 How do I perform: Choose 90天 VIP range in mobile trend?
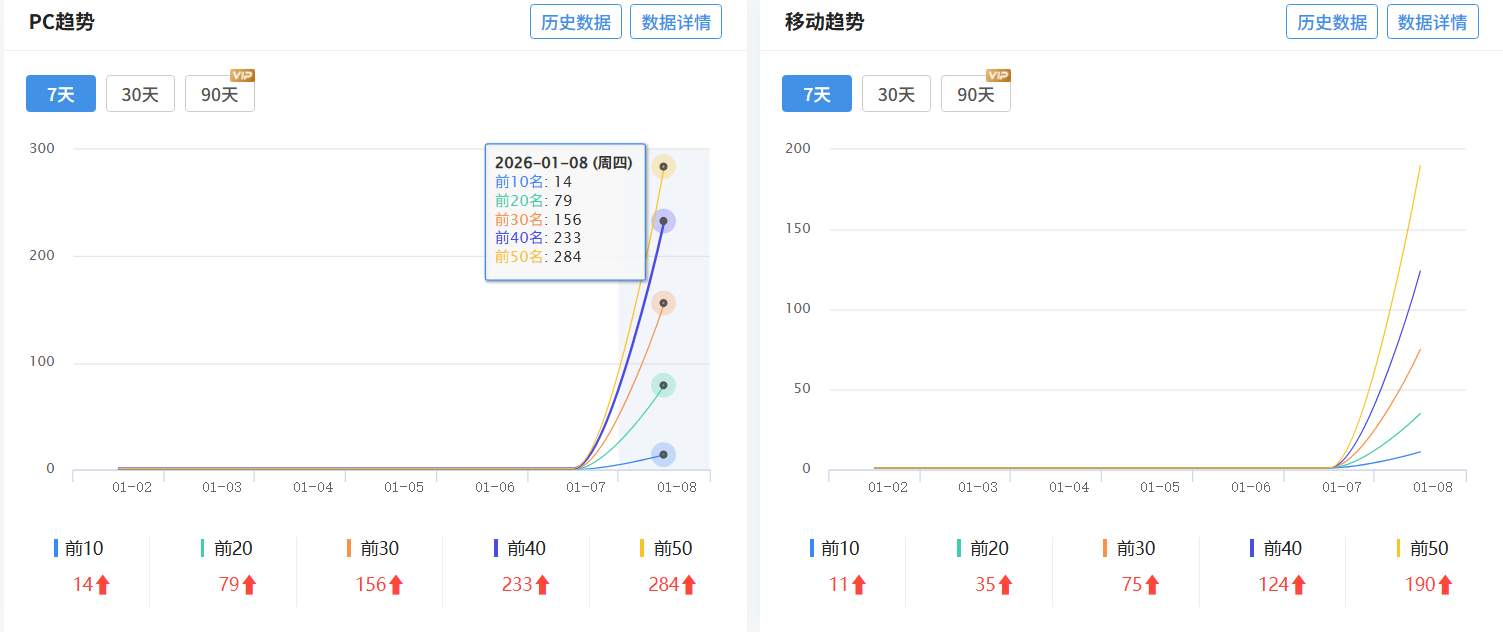point(975,94)
